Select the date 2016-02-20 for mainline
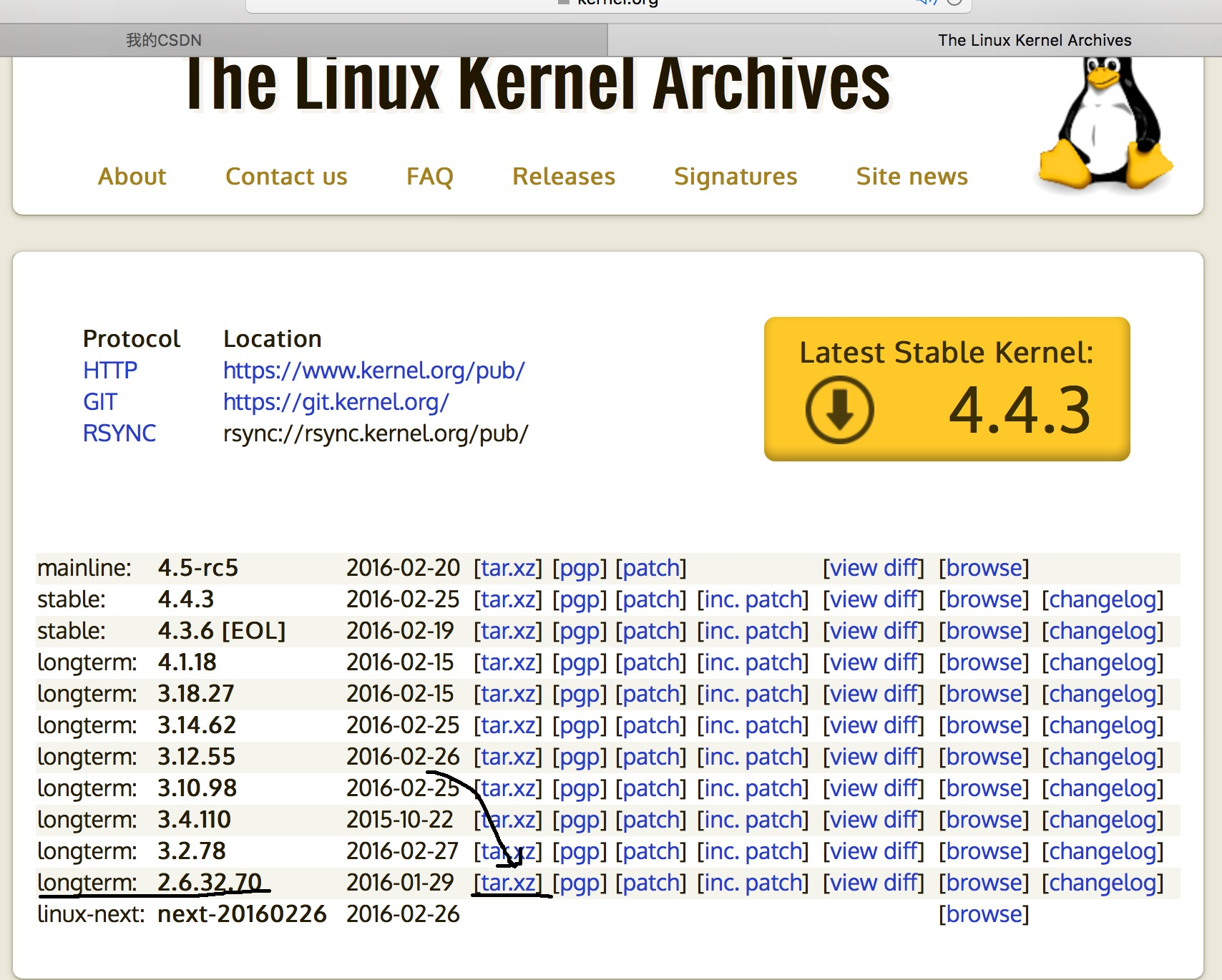 (x=403, y=568)
